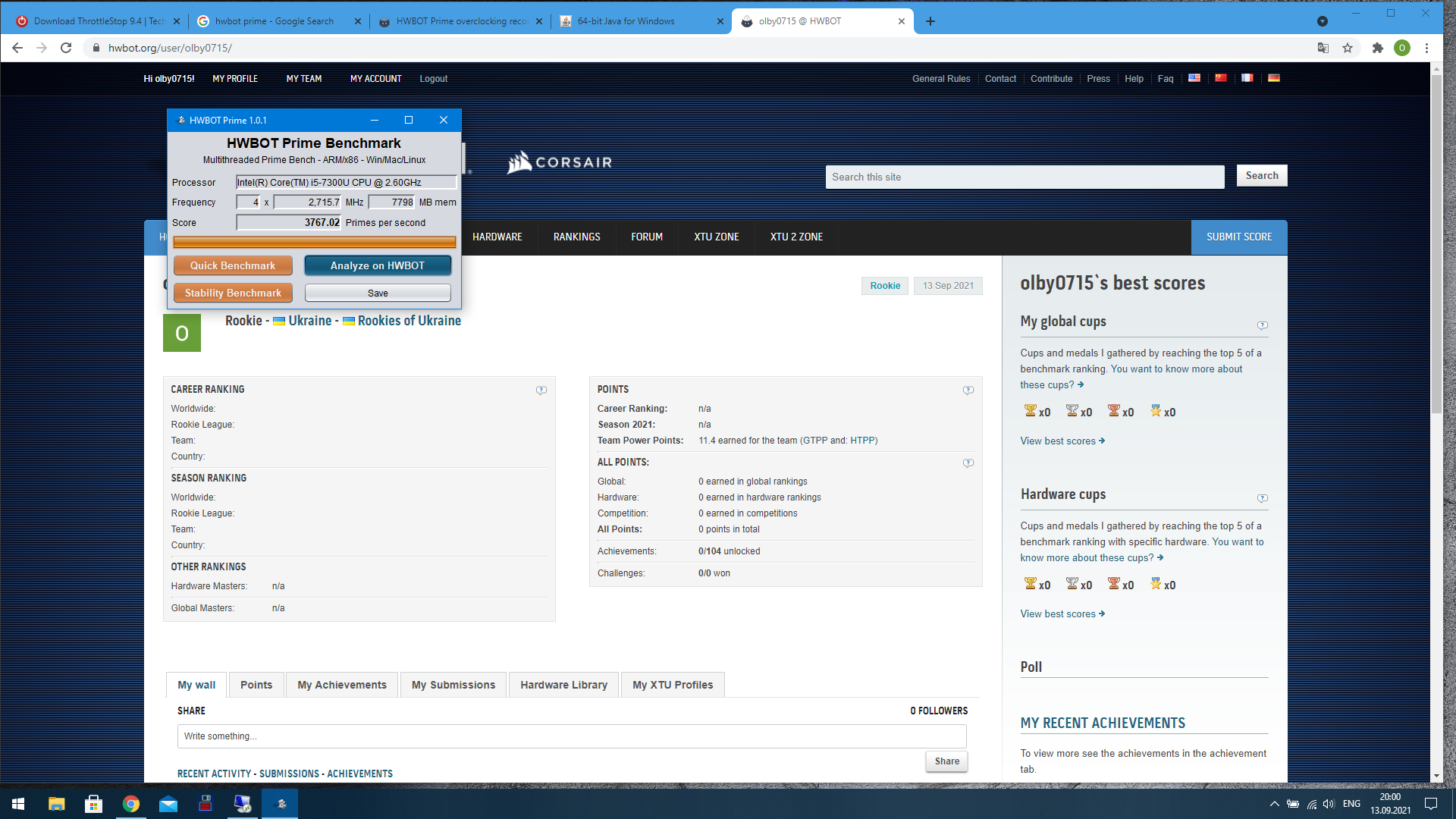Open the General Rules link
Image resolution: width=1456 pixels, height=819 pixels.
point(941,79)
